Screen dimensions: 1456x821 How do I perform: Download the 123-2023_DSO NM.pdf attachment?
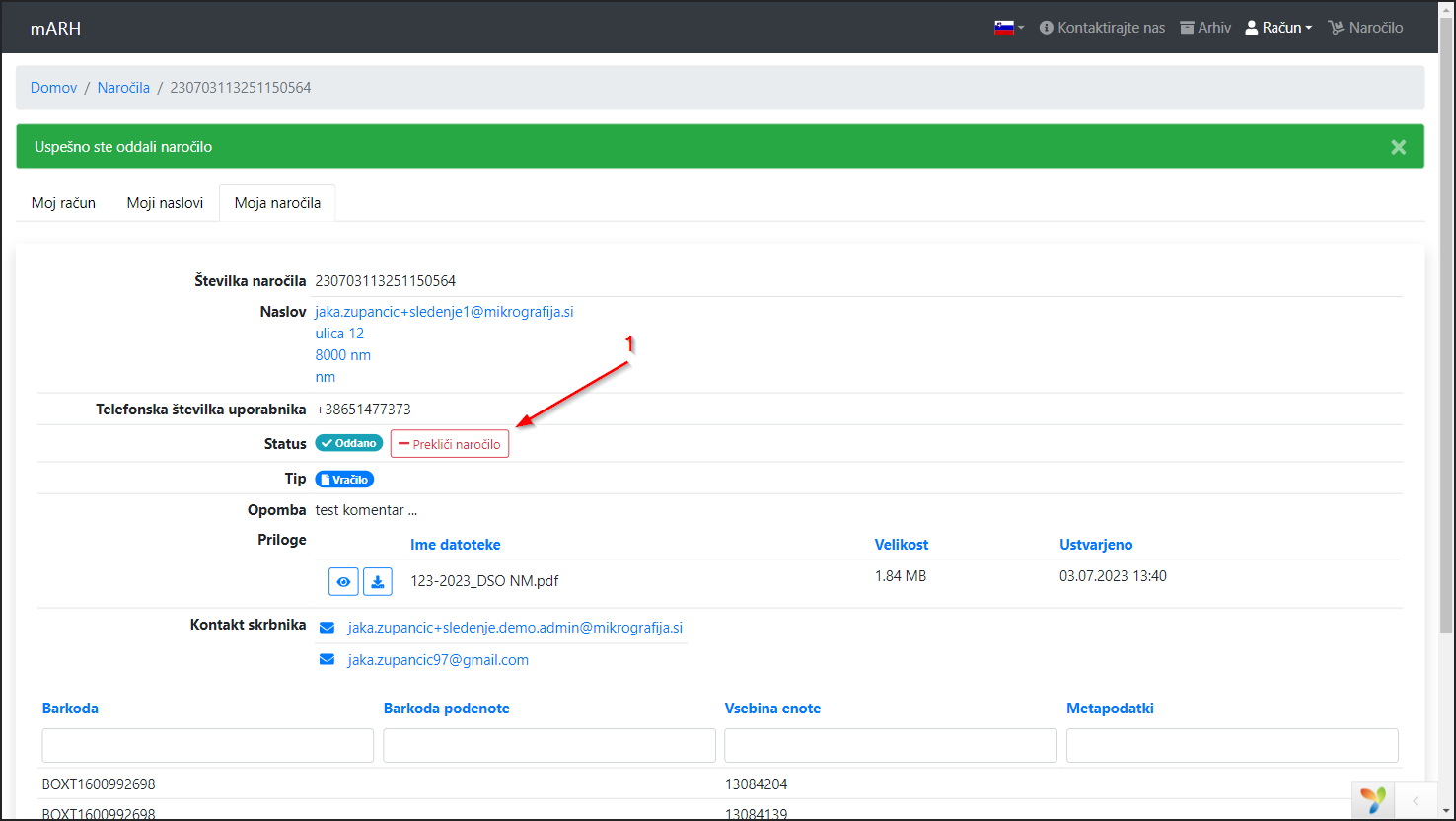tap(378, 582)
